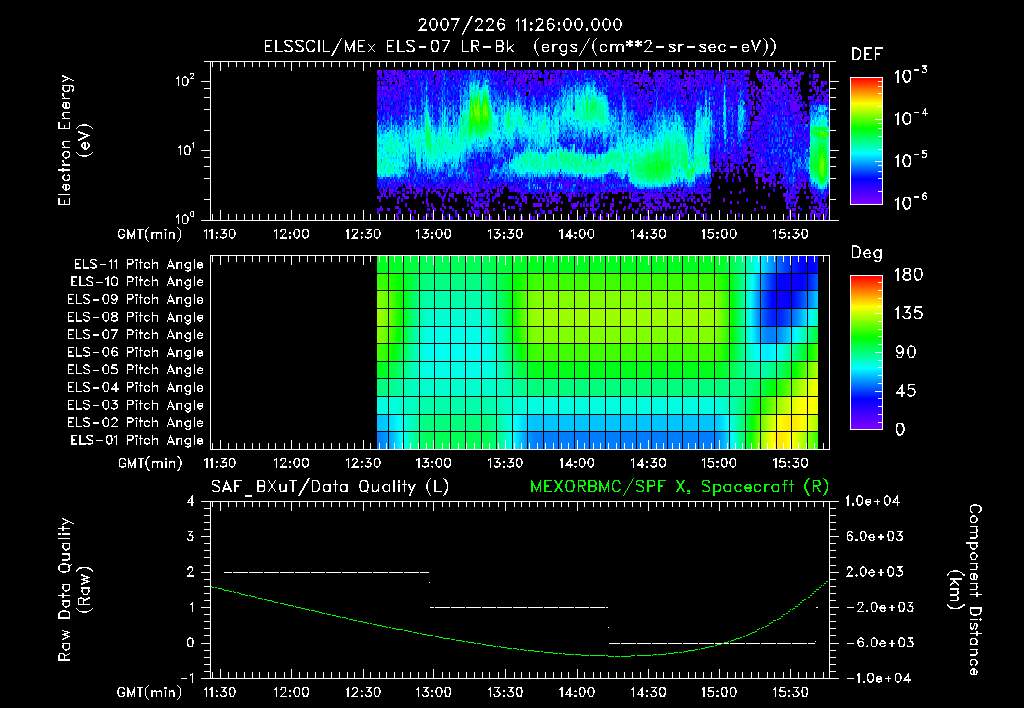This screenshot has height=708, width=1024.
Task: Click the Electron Energy (eV) axis label
Action: [74, 140]
